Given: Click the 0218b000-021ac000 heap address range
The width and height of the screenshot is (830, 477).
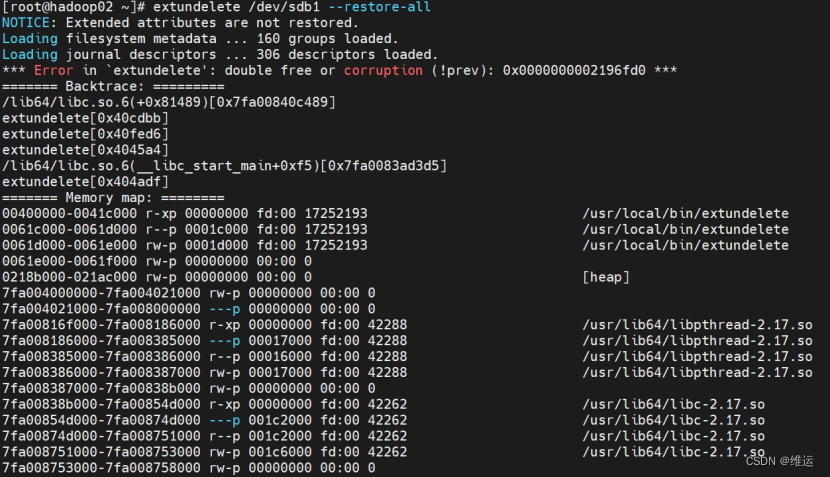Looking at the screenshot, I should pos(69,277).
